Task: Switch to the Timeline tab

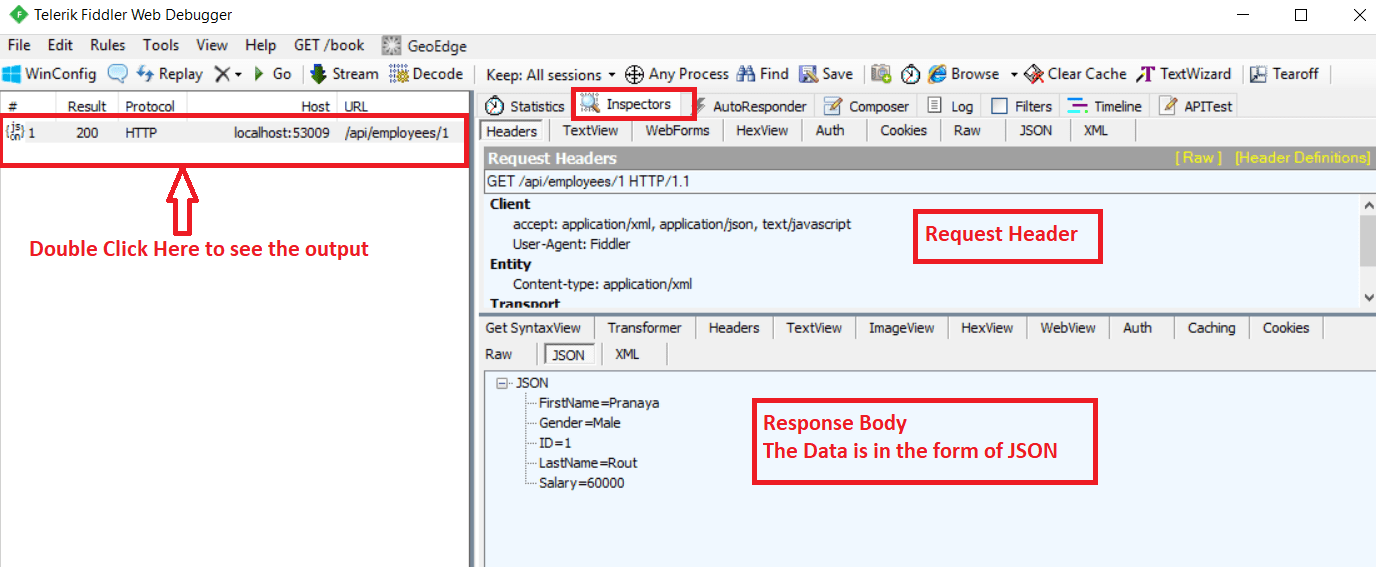Action: (1104, 106)
